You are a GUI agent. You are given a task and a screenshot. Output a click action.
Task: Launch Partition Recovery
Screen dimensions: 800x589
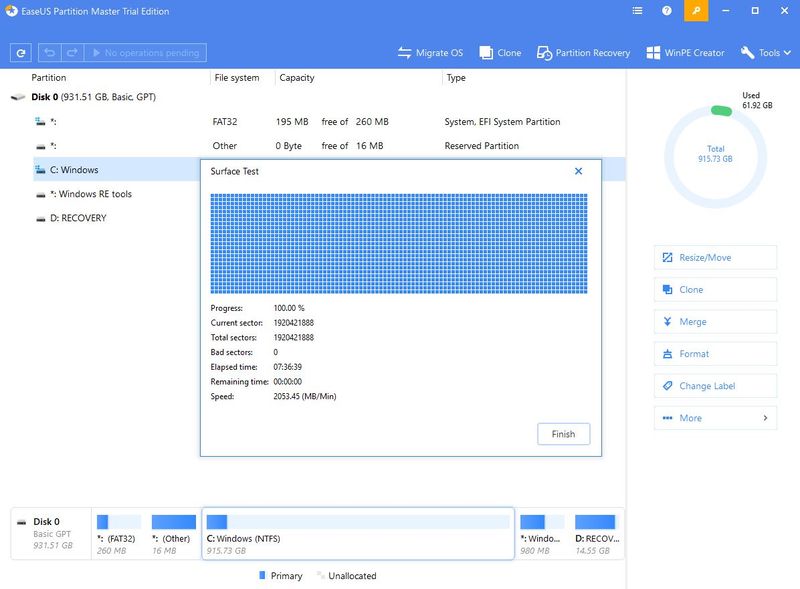click(584, 53)
